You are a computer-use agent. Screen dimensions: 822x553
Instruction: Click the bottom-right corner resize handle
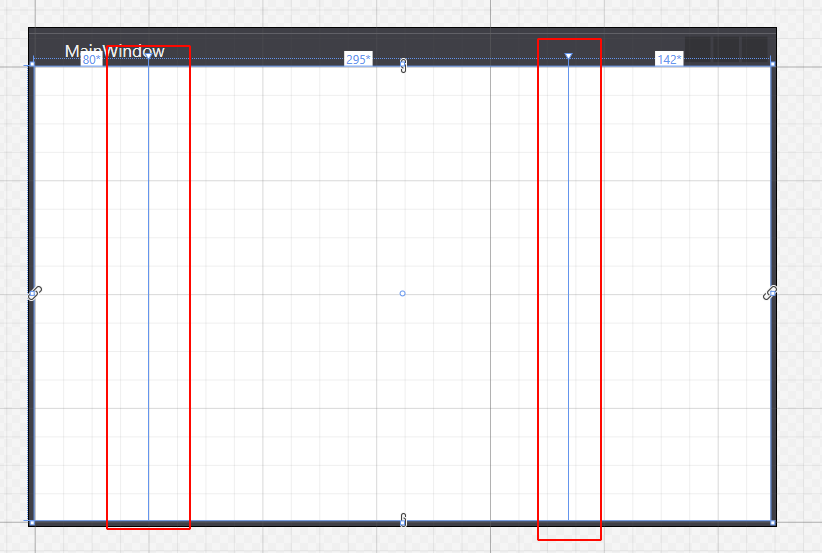[773, 523]
